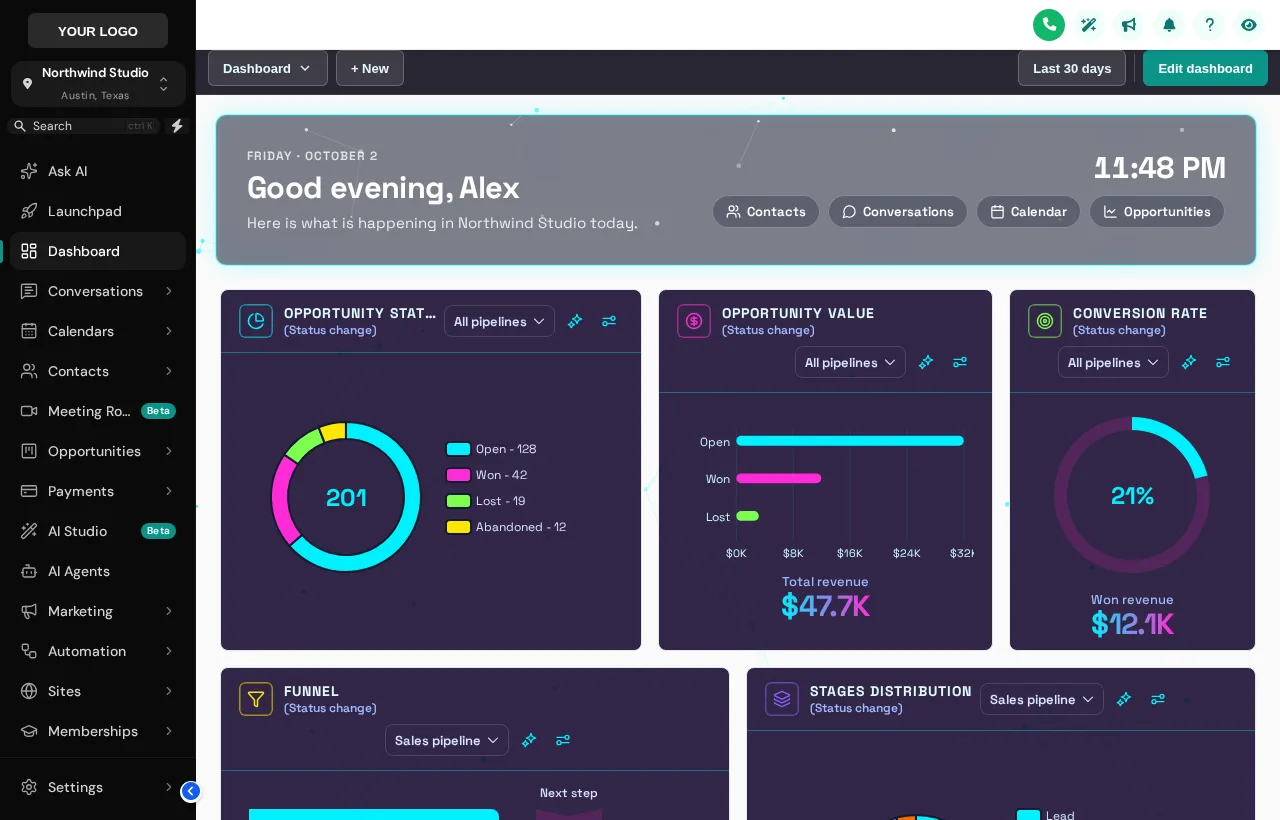
Task: Open Conversion Rate All pipelines dropdown
Action: point(1113,362)
